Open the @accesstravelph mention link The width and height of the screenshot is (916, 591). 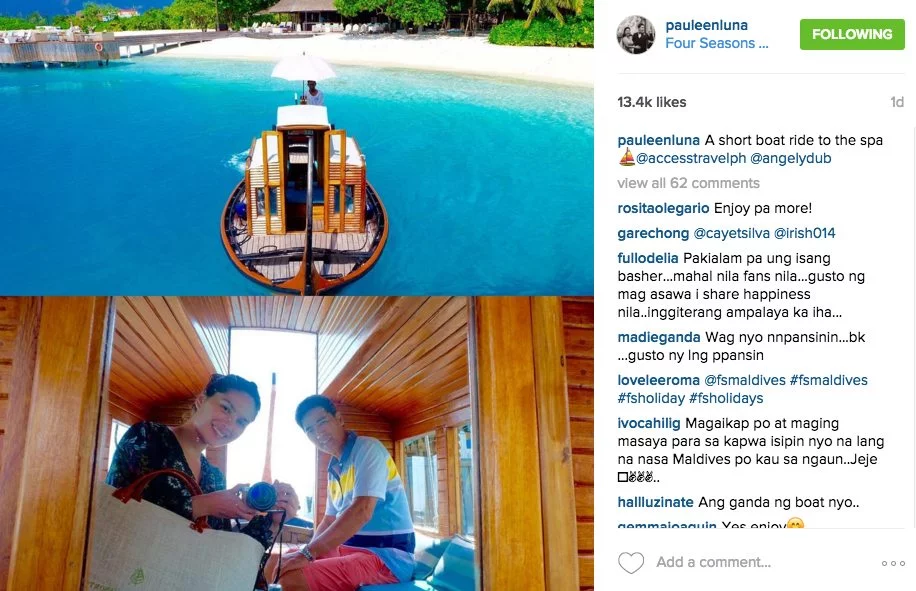[691, 158]
